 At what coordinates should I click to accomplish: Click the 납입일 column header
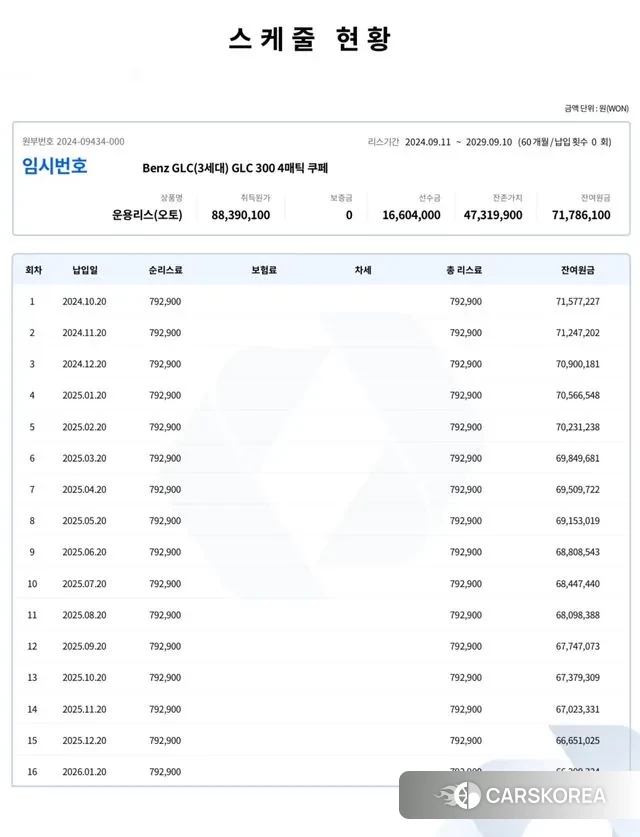84,270
